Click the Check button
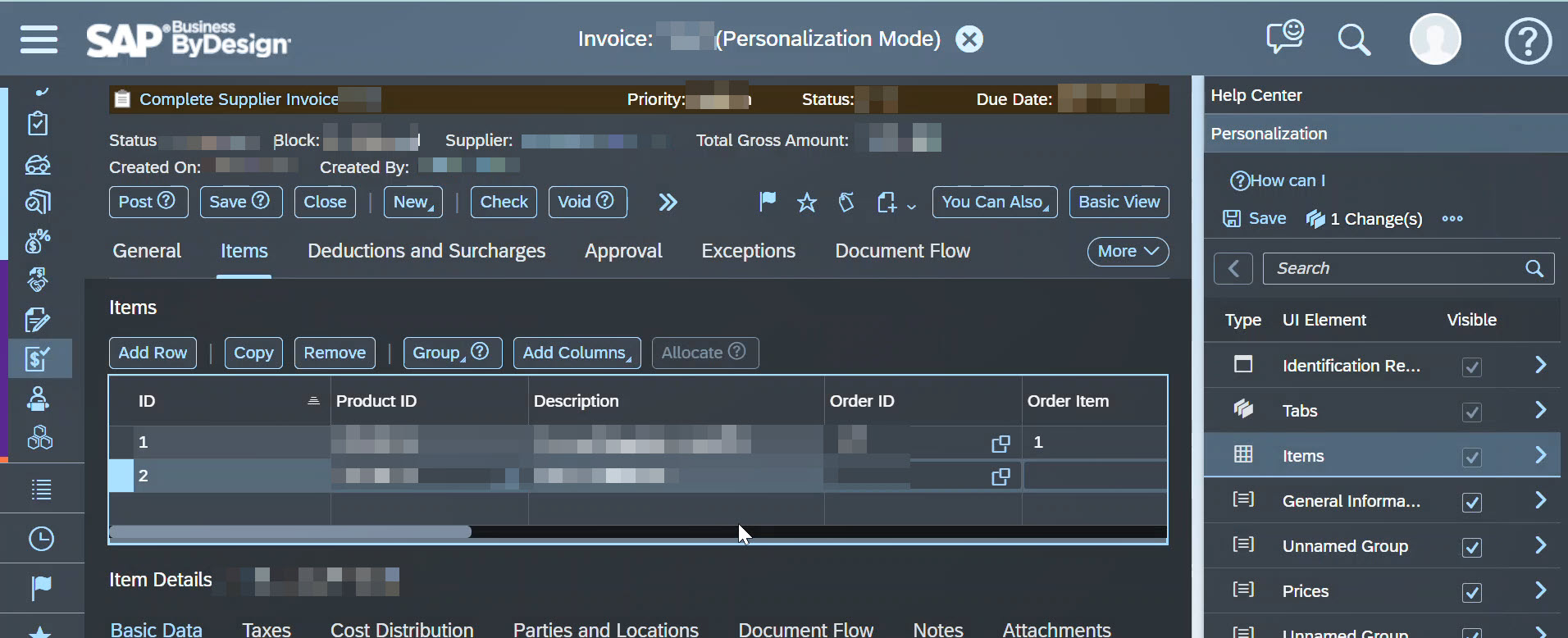 tap(504, 202)
